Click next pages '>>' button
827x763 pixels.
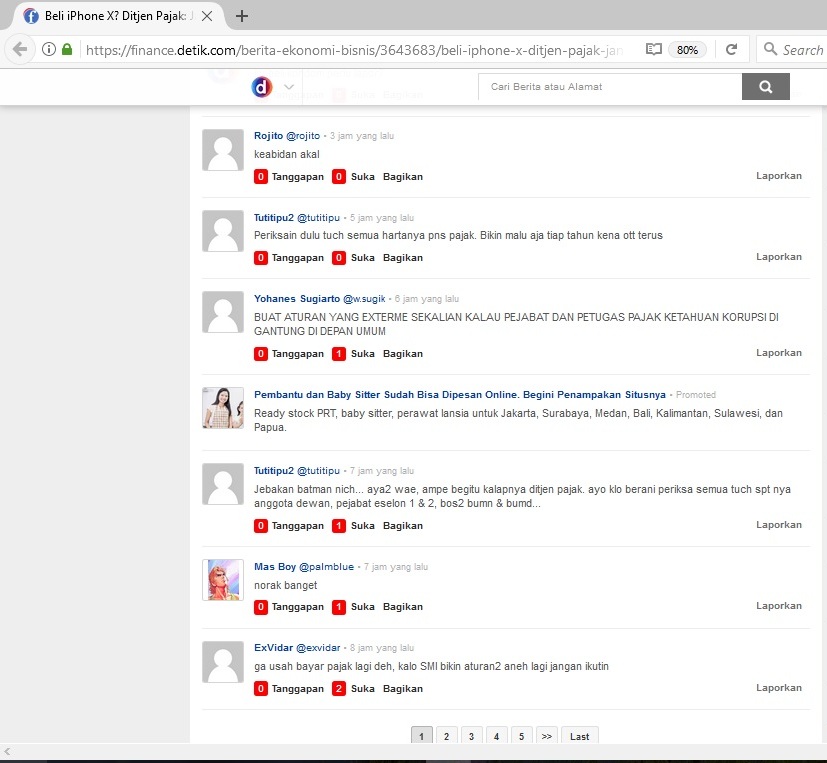pyautogui.click(x=546, y=736)
